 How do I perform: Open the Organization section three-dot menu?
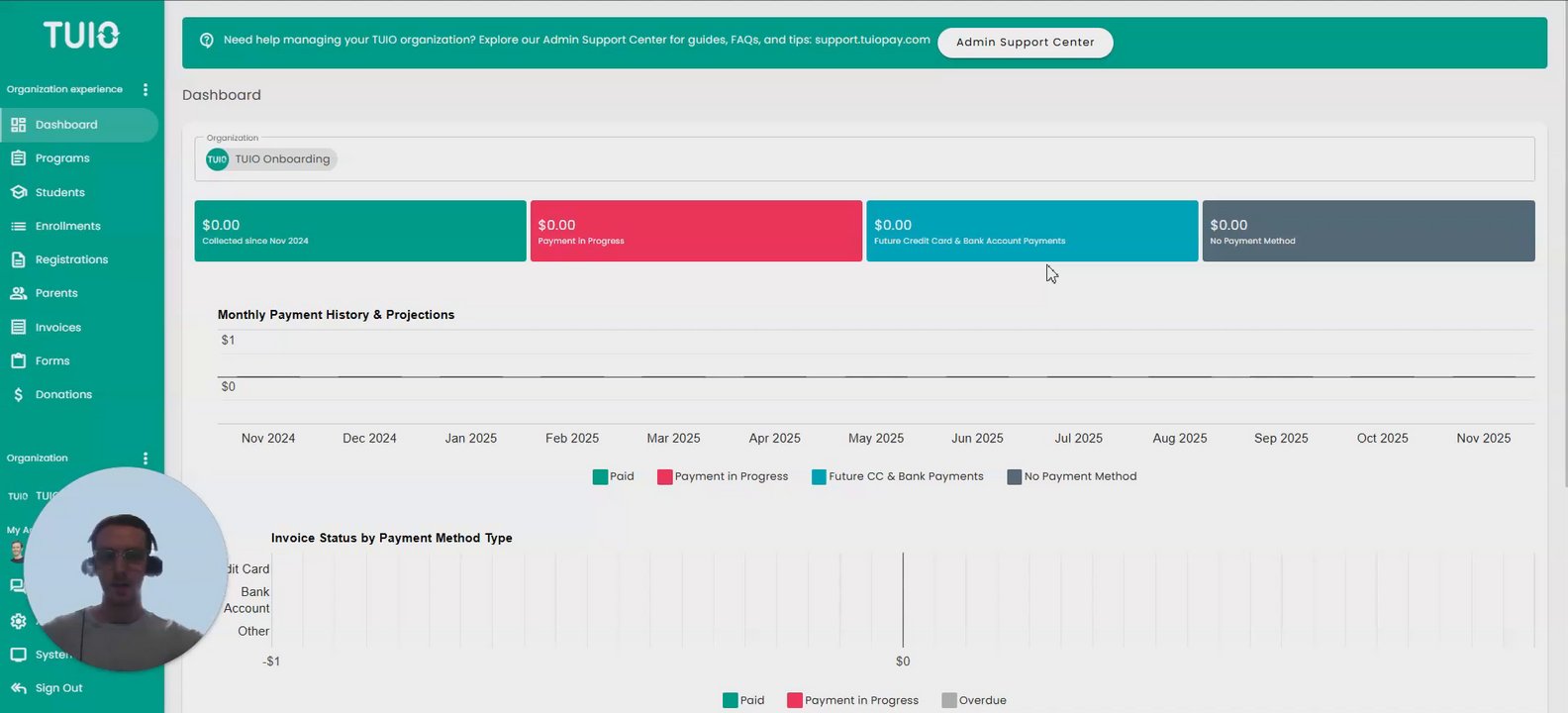coord(146,458)
